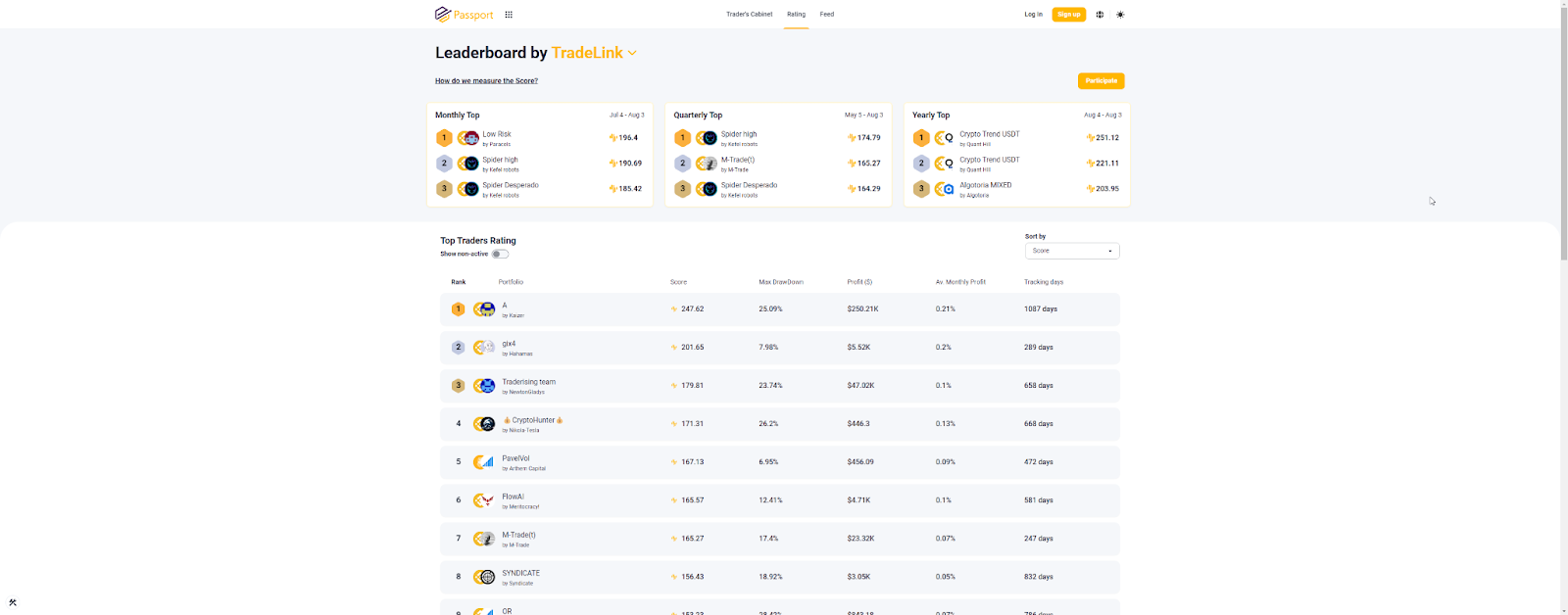1568x615 pixels.
Task: Click the 1087 days tracking value
Action: tap(1041, 309)
